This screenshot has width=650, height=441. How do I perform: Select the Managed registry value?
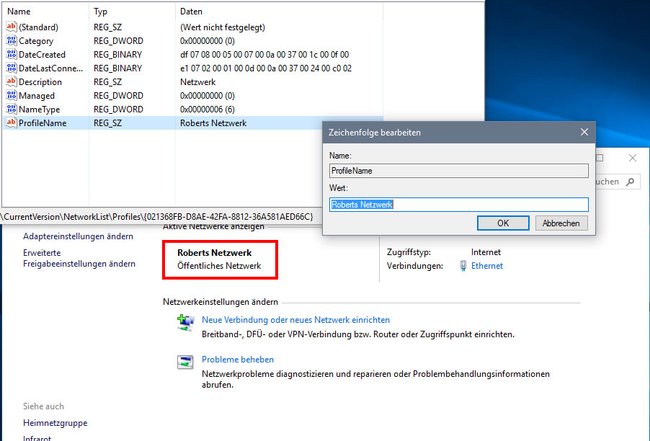click(36, 95)
